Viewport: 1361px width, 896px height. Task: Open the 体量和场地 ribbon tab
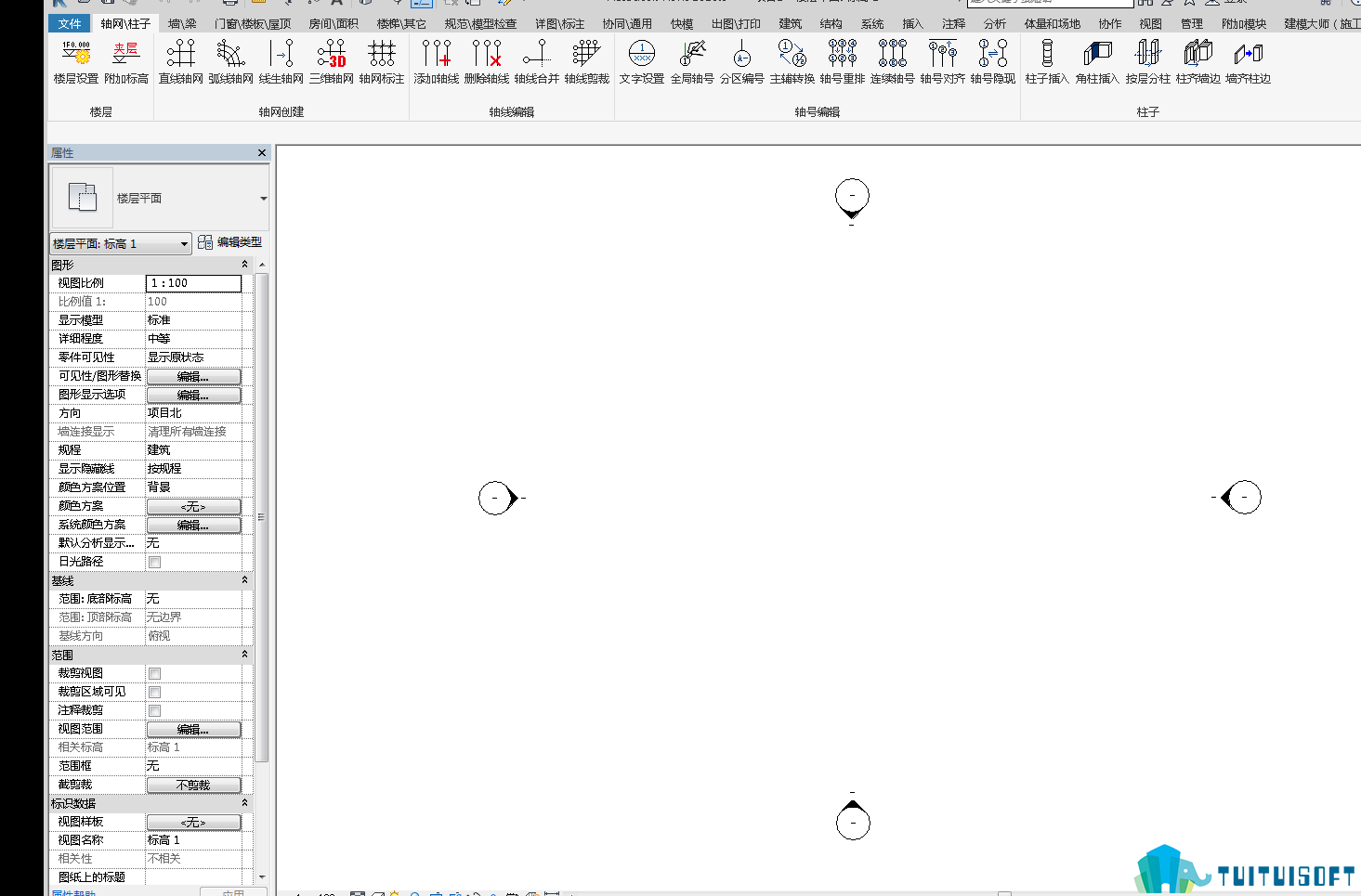pos(1053,23)
